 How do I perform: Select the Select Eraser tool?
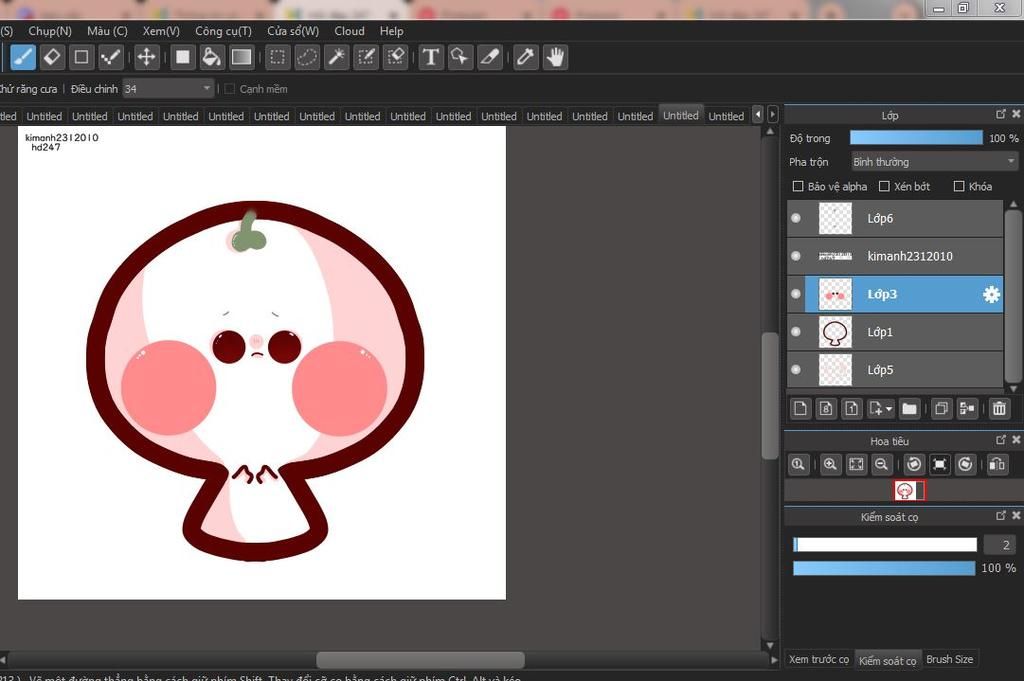point(395,57)
